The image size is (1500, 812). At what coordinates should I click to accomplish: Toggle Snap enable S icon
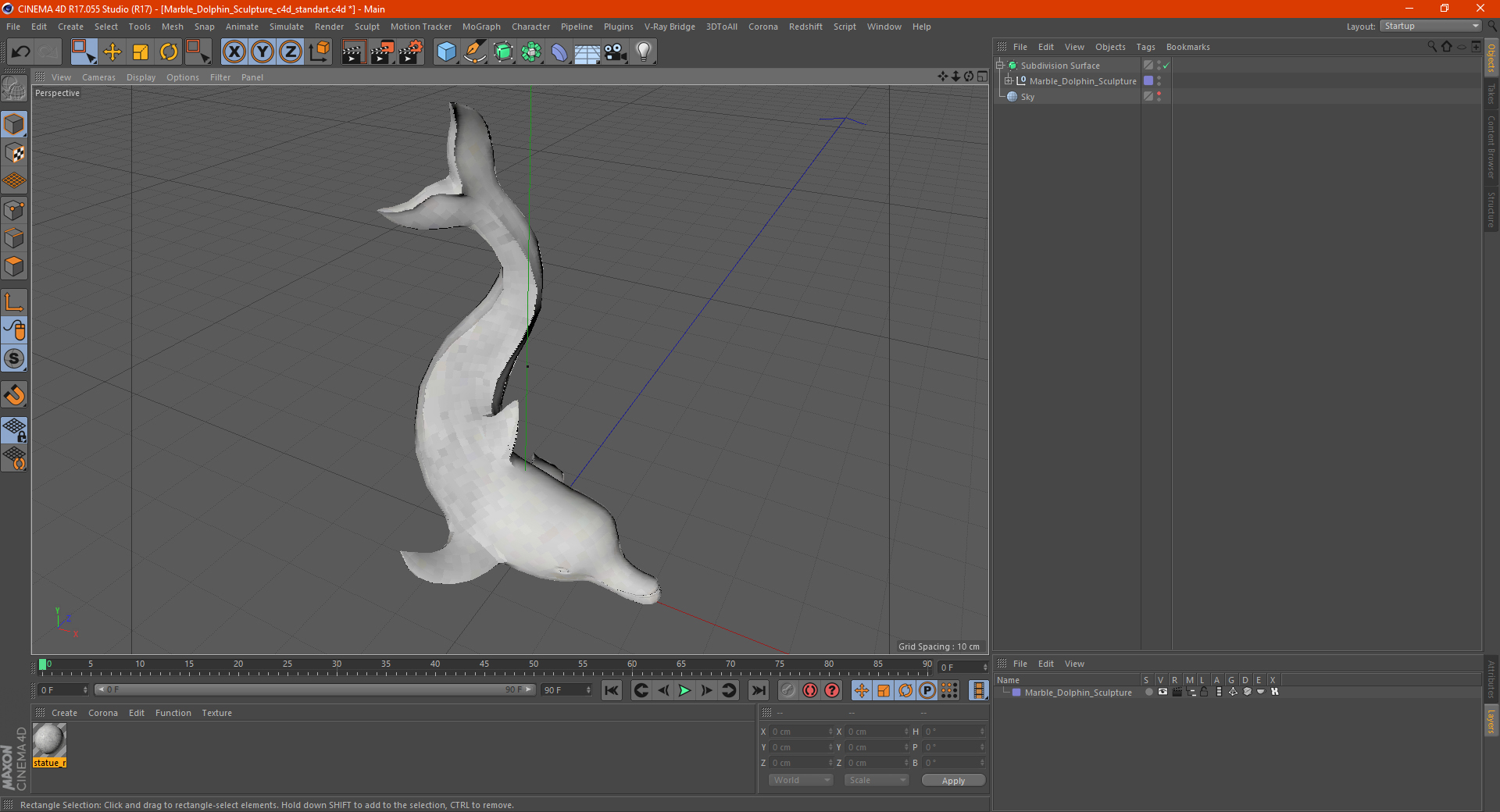[x=15, y=358]
